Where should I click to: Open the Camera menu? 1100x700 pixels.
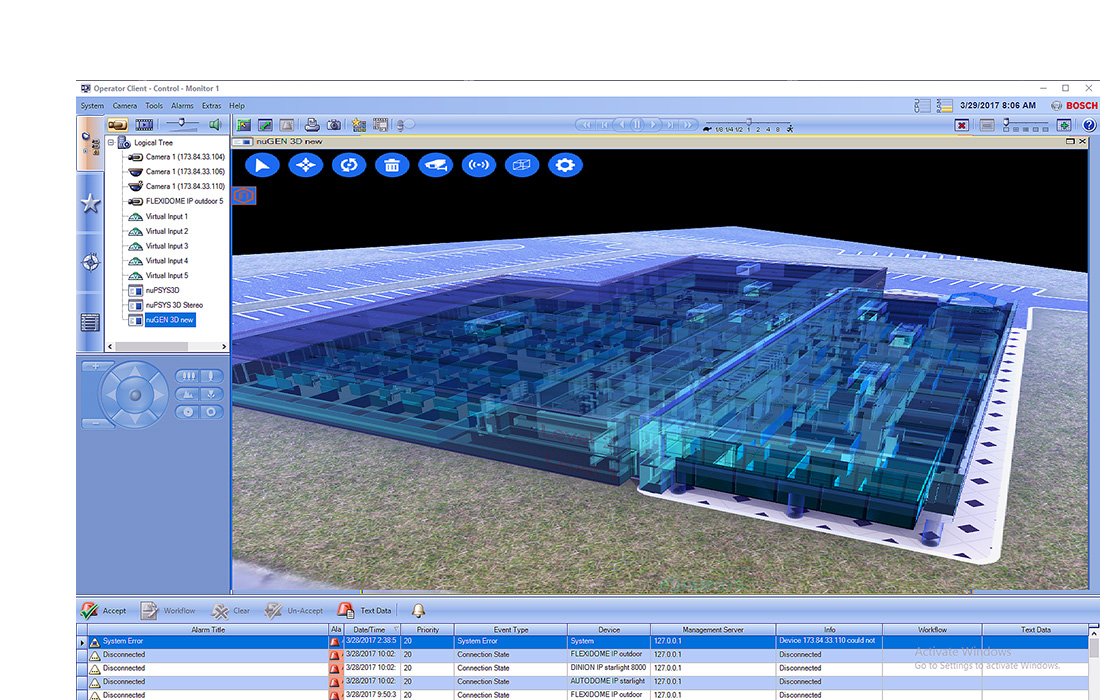coord(125,106)
